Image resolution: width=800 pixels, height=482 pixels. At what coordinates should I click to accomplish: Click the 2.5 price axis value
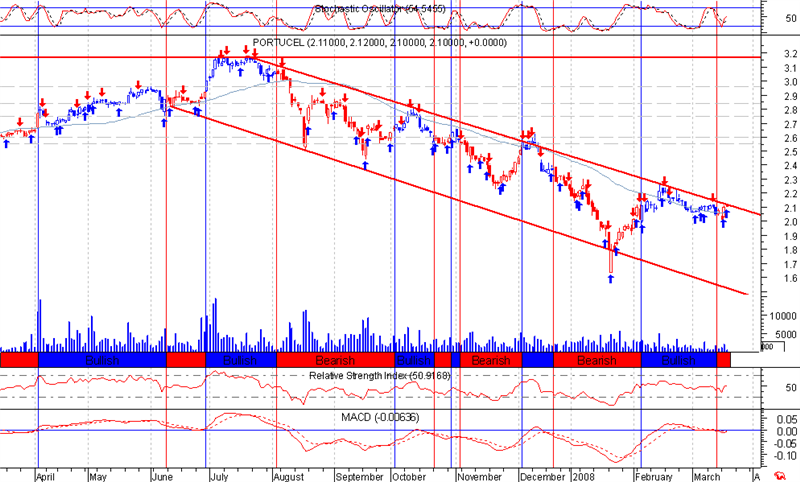[790, 152]
